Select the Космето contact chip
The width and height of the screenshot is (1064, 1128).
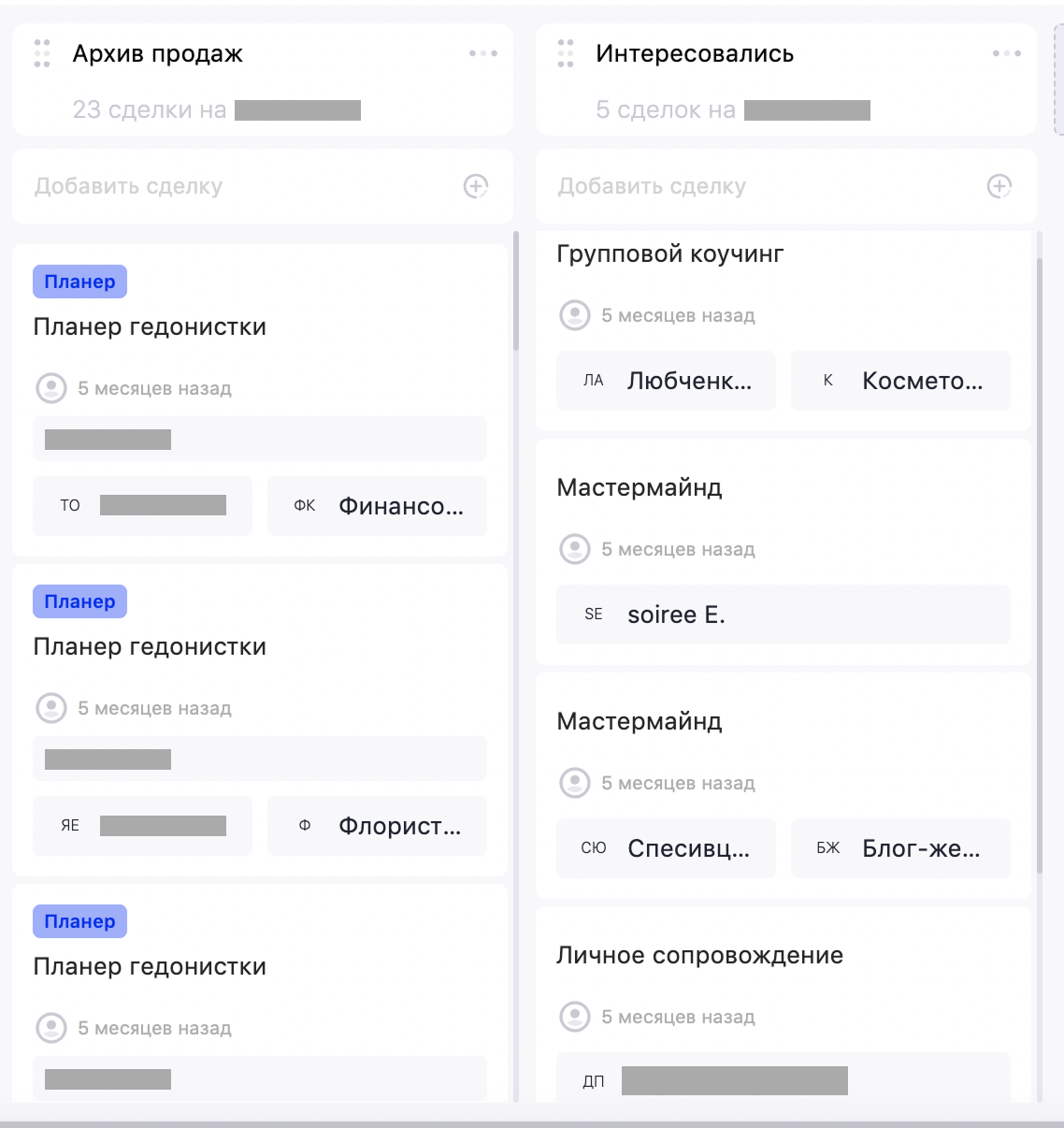tap(900, 381)
